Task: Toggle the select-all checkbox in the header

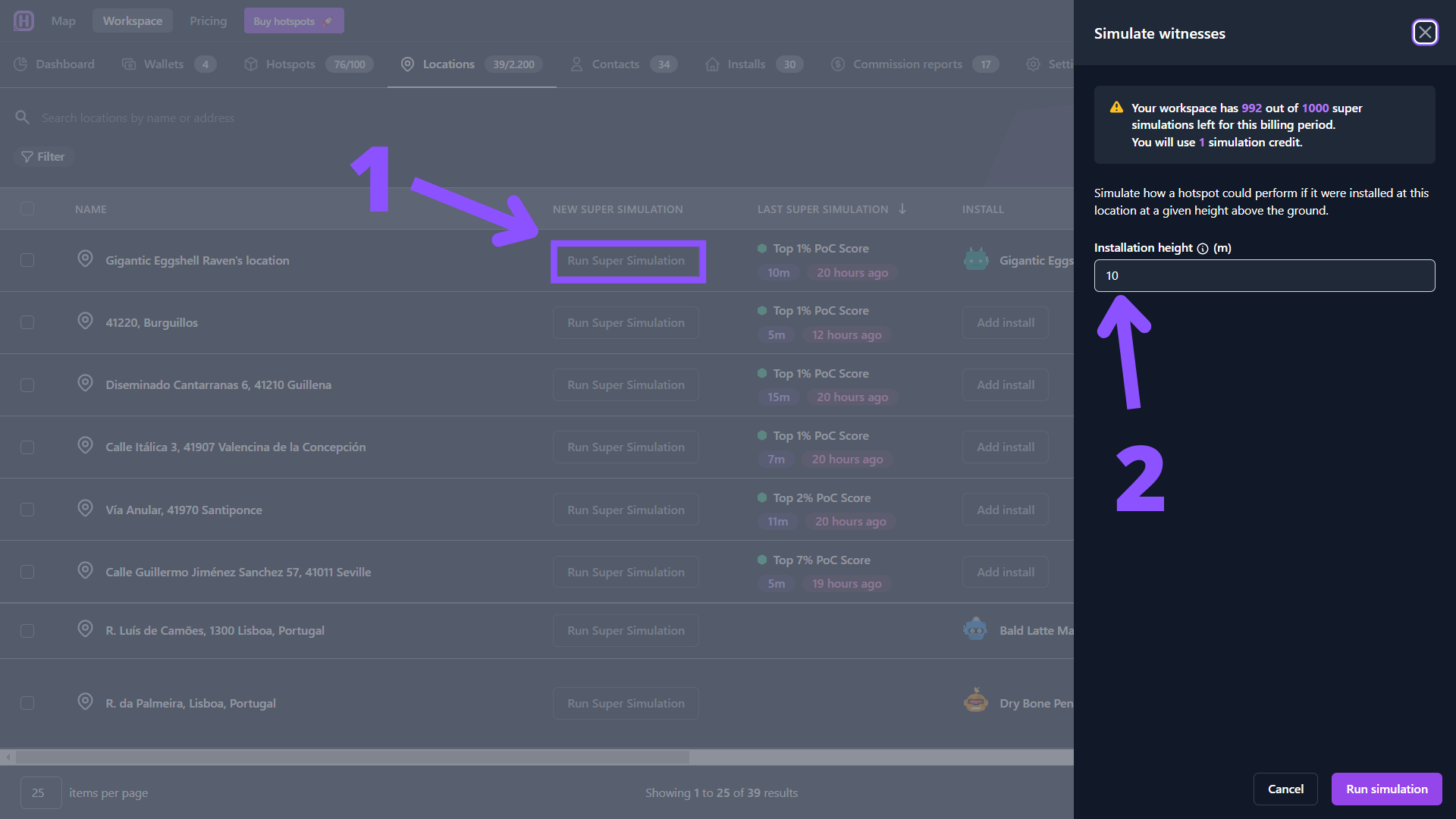Action: pyautogui.click(x=27, y=209)
